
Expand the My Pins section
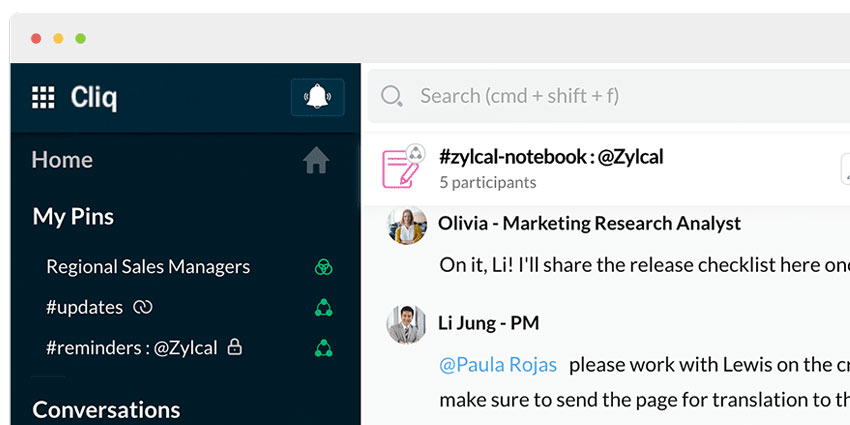click(x=73, y=216)
